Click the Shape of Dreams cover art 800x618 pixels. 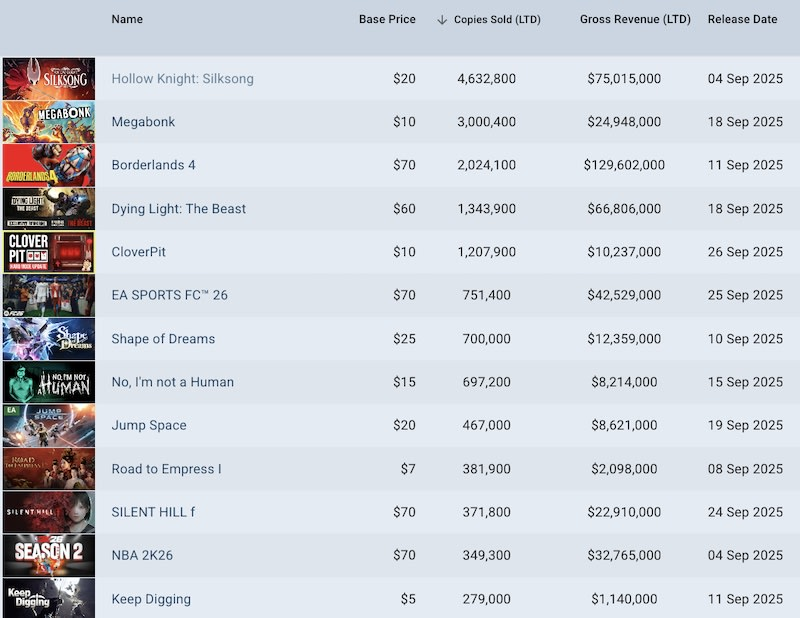pos(49,339)
